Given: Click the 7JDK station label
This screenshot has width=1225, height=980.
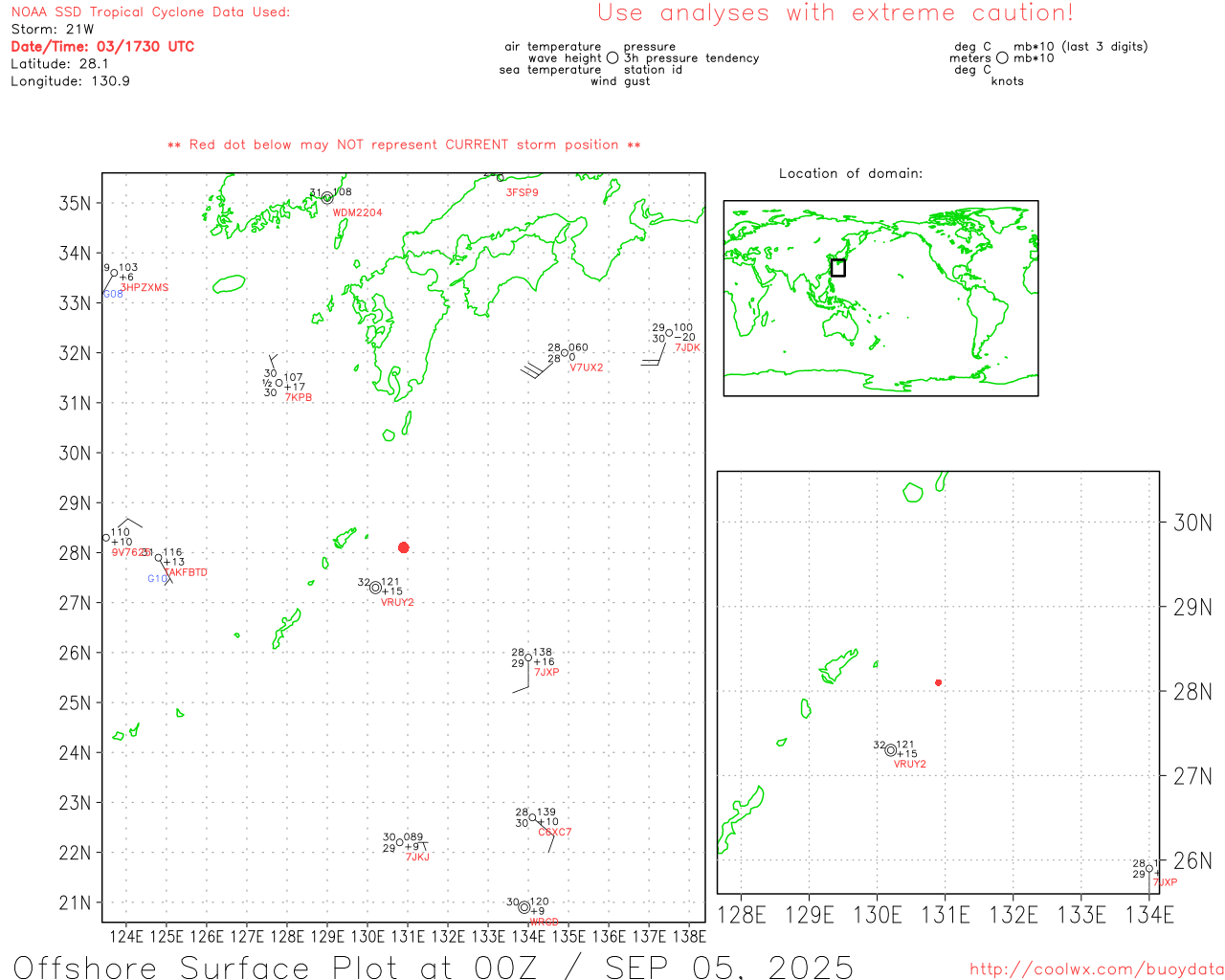Looking at the screenshot, I should click(687, 347).
